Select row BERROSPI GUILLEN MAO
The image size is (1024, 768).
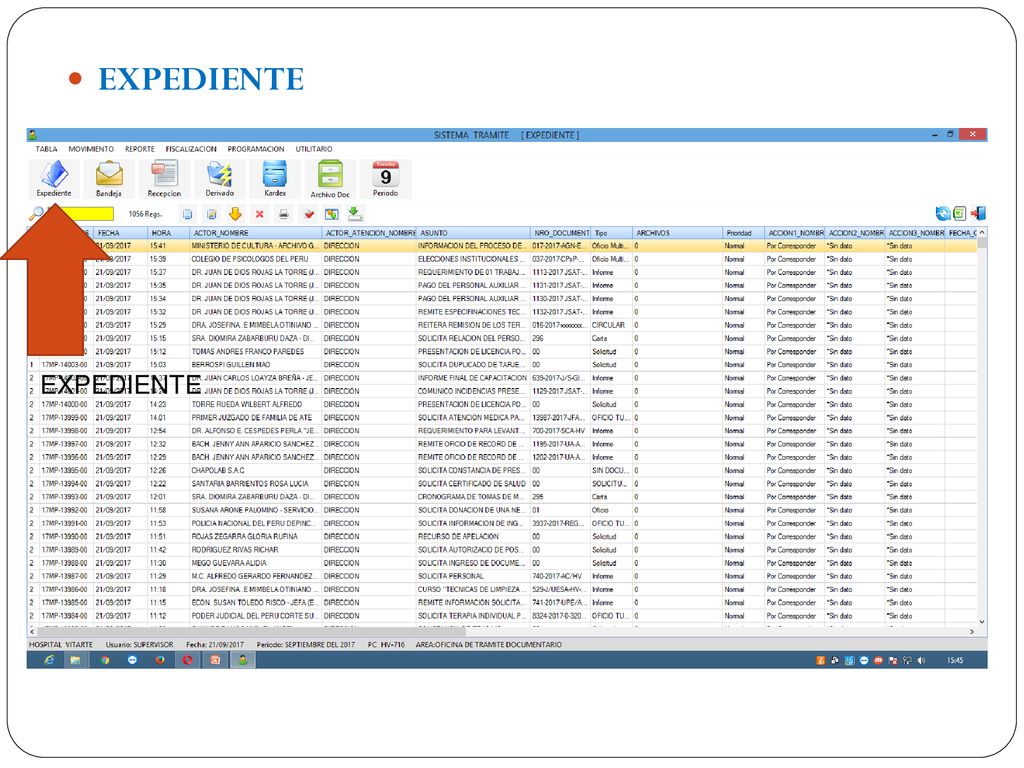coord(502,364)
